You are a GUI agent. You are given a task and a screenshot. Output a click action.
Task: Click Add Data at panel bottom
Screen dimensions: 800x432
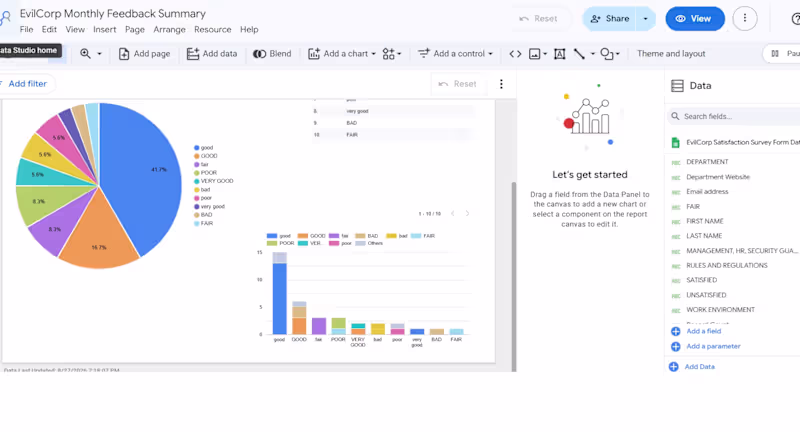(692, 367)
